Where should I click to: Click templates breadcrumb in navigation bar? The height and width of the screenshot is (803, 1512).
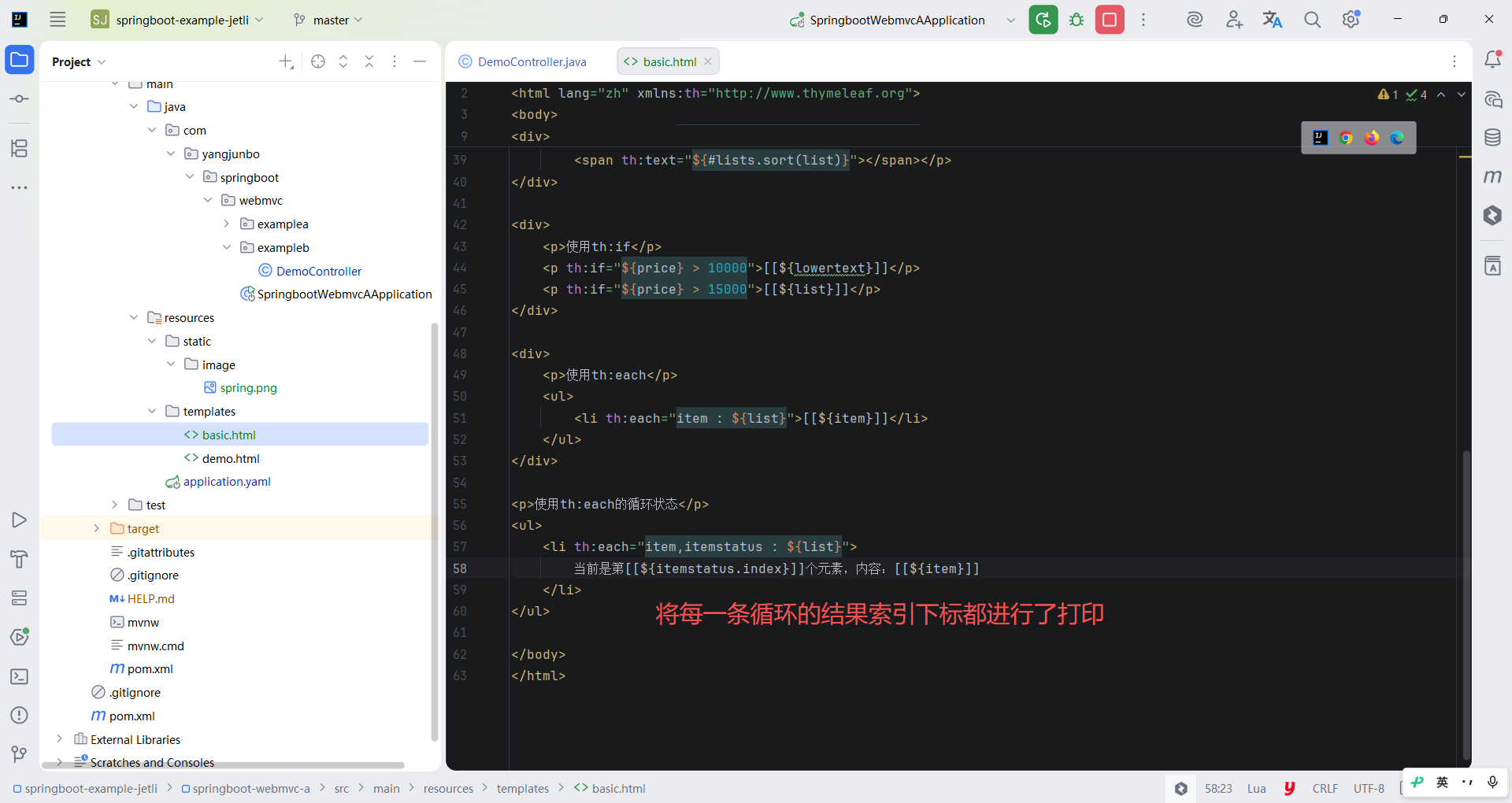[523, 788]
